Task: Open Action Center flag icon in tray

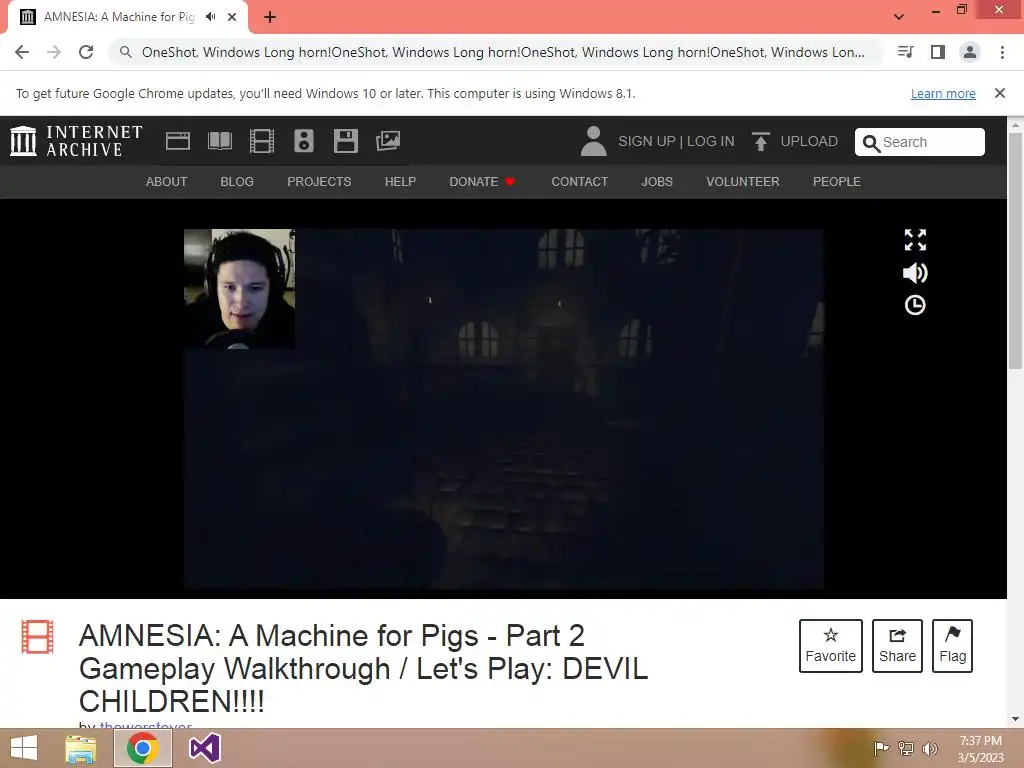Action: click(881, 749)
